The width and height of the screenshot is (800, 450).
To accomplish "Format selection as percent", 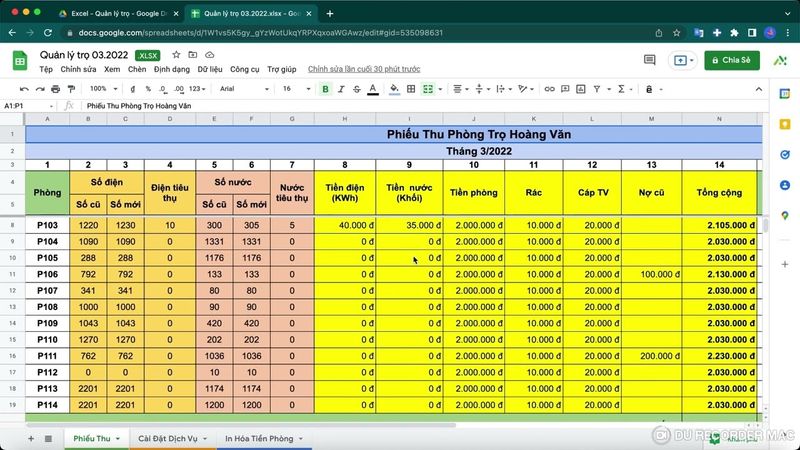I will (x=148, y=89).
